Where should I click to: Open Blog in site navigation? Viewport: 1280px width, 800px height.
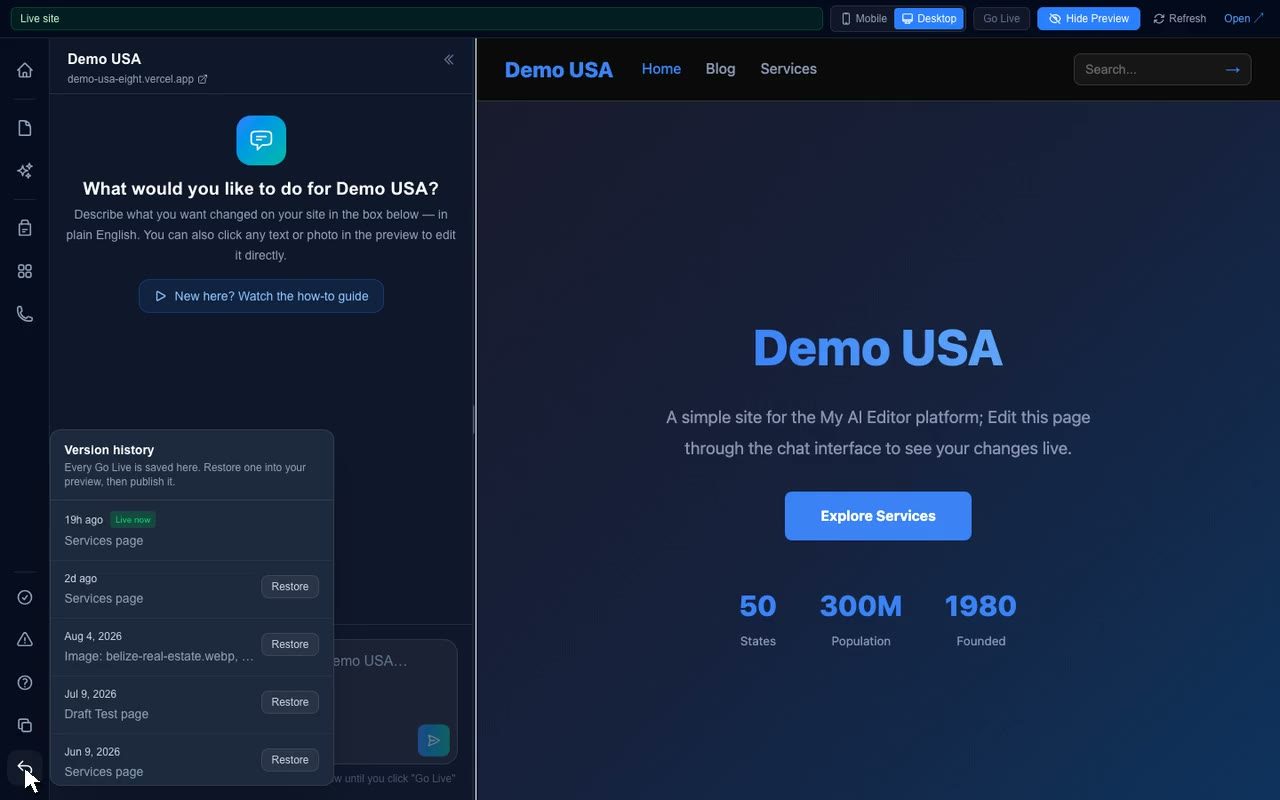coord(720,69)
